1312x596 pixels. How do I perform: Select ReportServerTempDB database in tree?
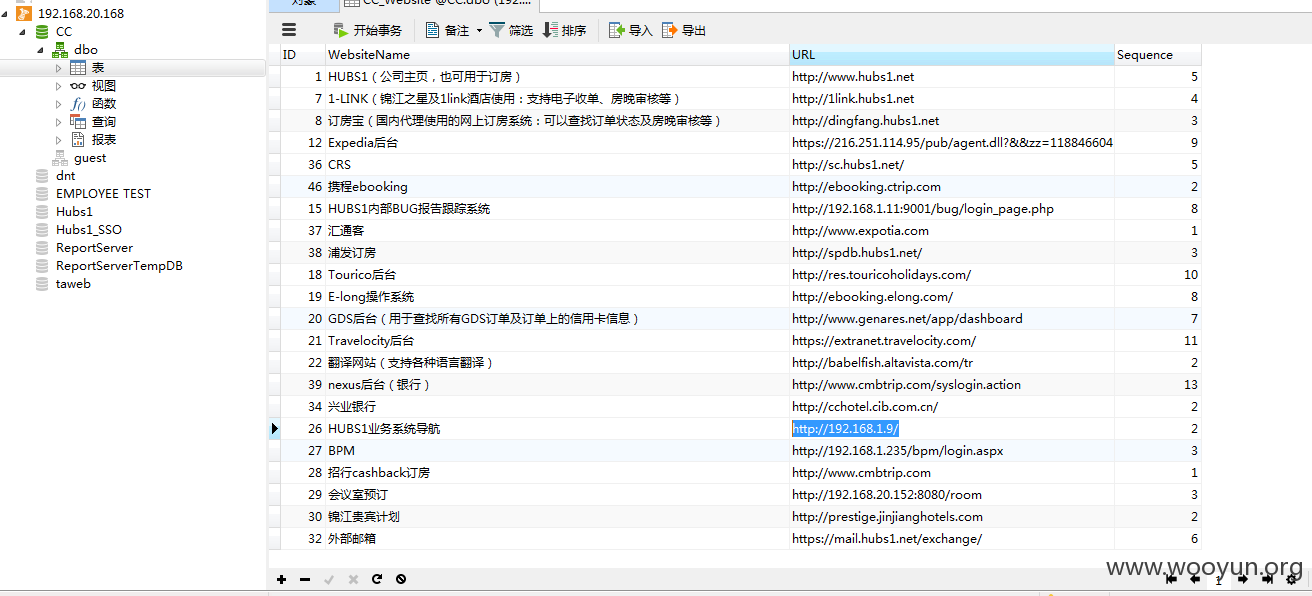[119, 266]
